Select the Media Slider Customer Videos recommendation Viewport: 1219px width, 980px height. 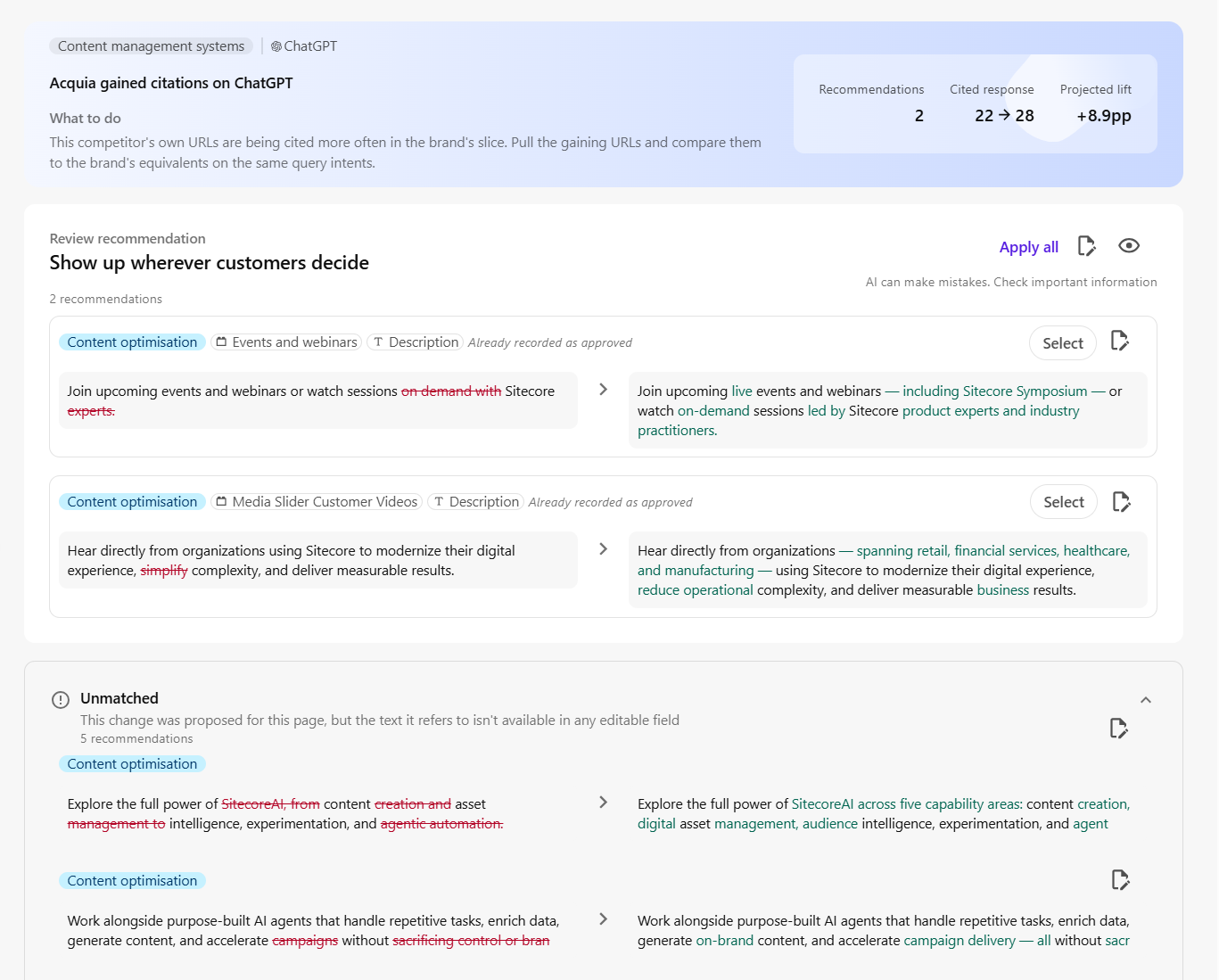[1064, 502]
